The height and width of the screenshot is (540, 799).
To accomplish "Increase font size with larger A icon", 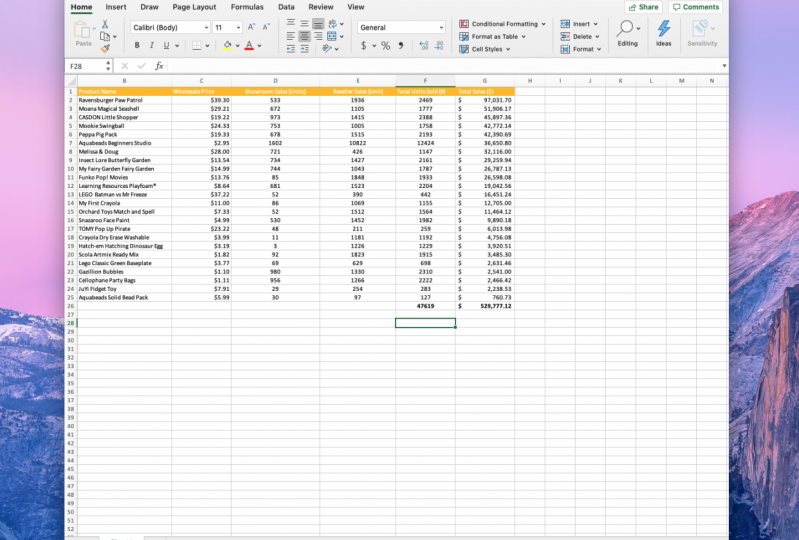I will pyautogui.click(x=251, y=27).
